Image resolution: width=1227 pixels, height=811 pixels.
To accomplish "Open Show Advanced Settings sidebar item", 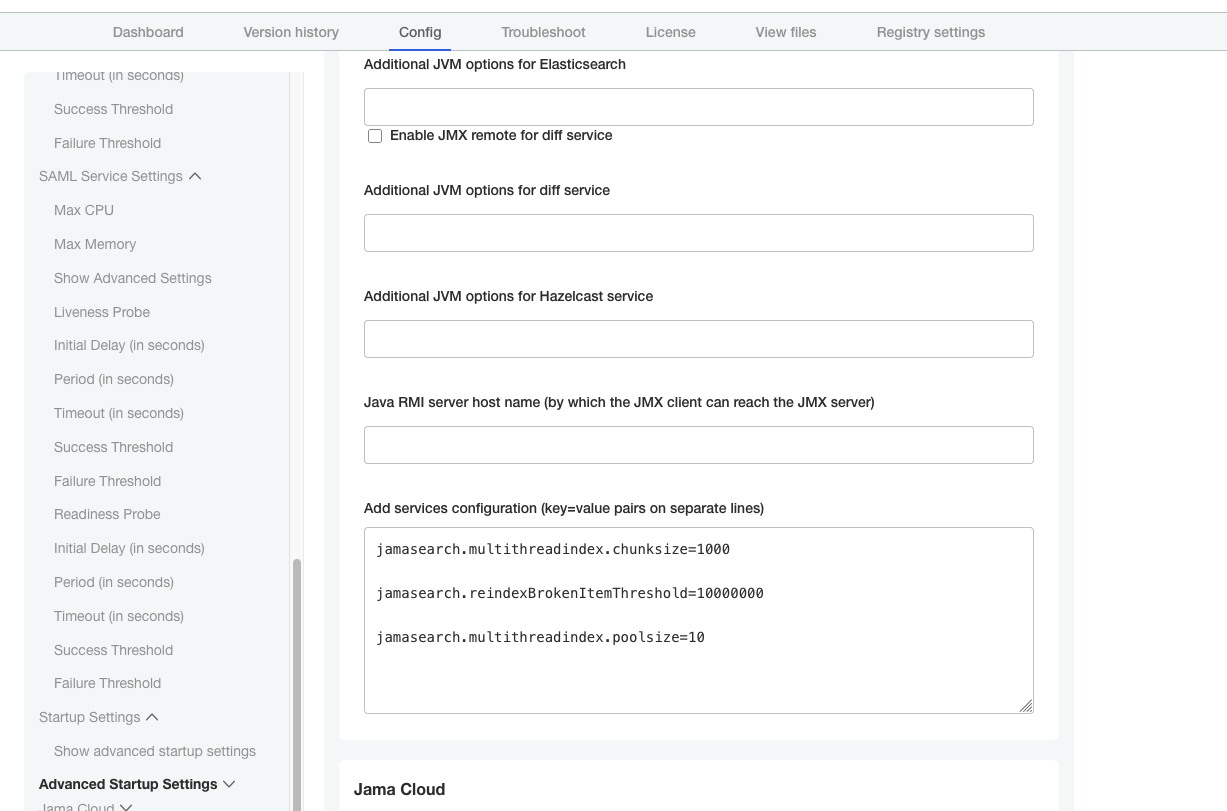I will 133,278.
